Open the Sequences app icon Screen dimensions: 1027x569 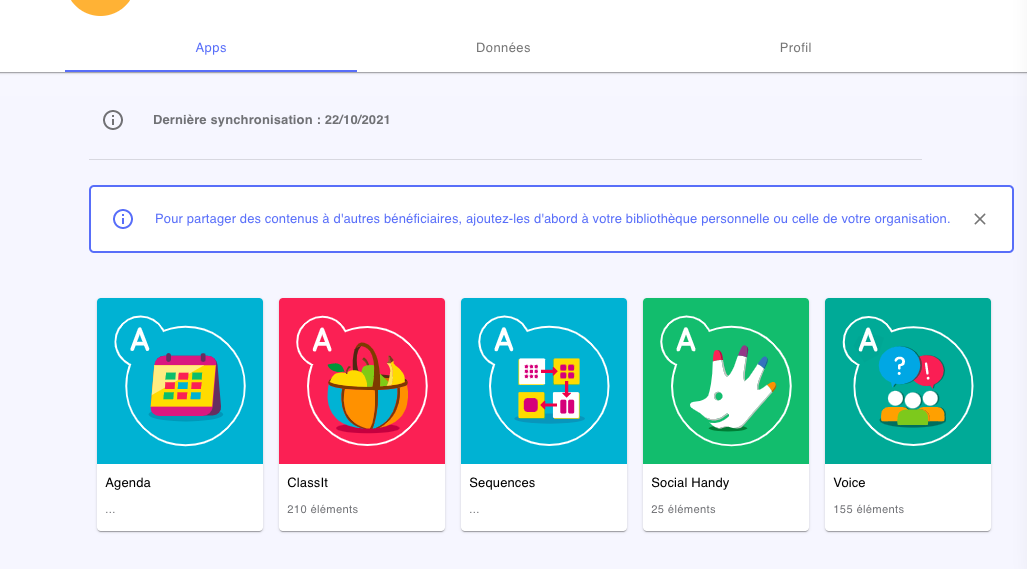point(544,381)
